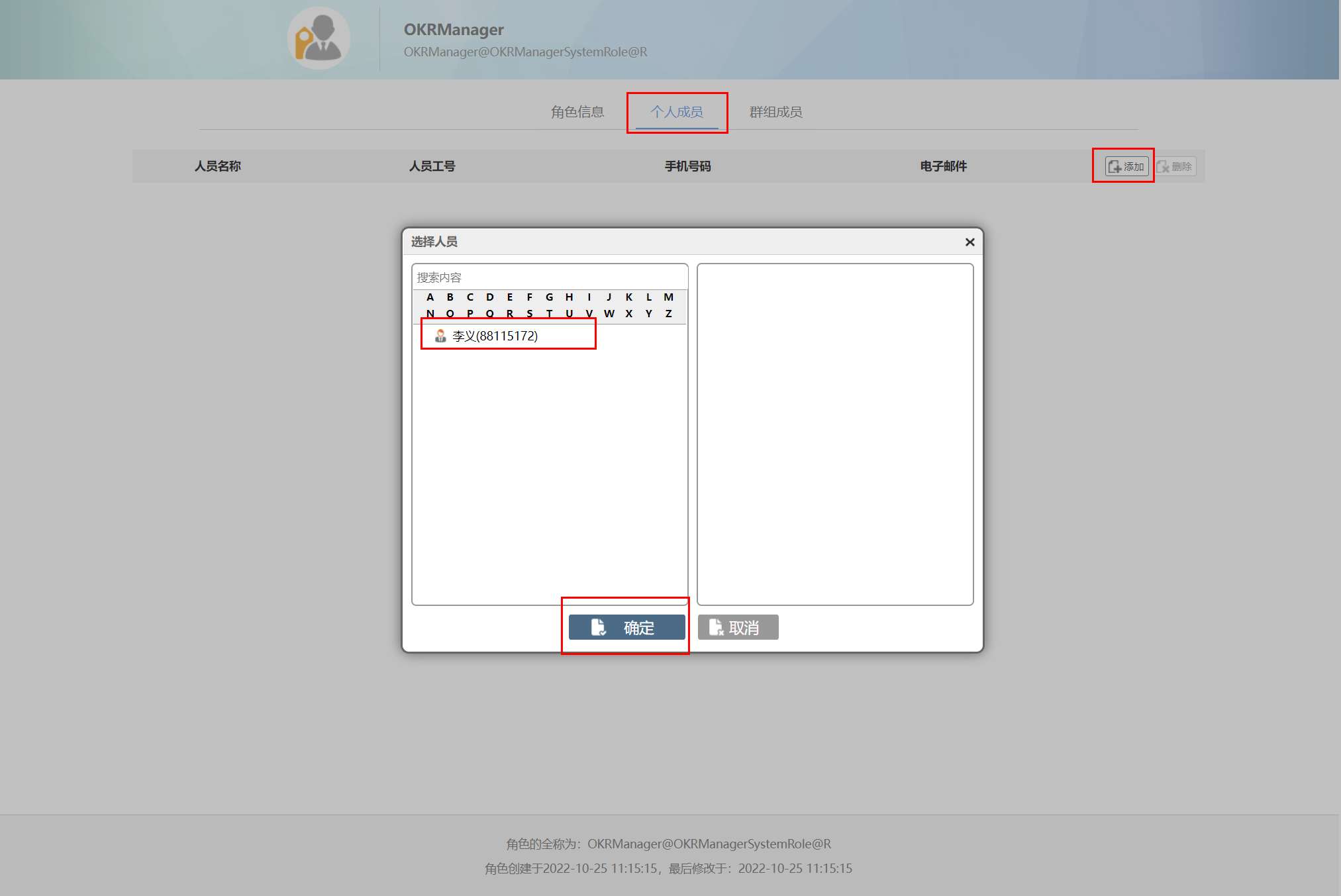
Task: Filter people by letter G
Action: tap(550, 297)
